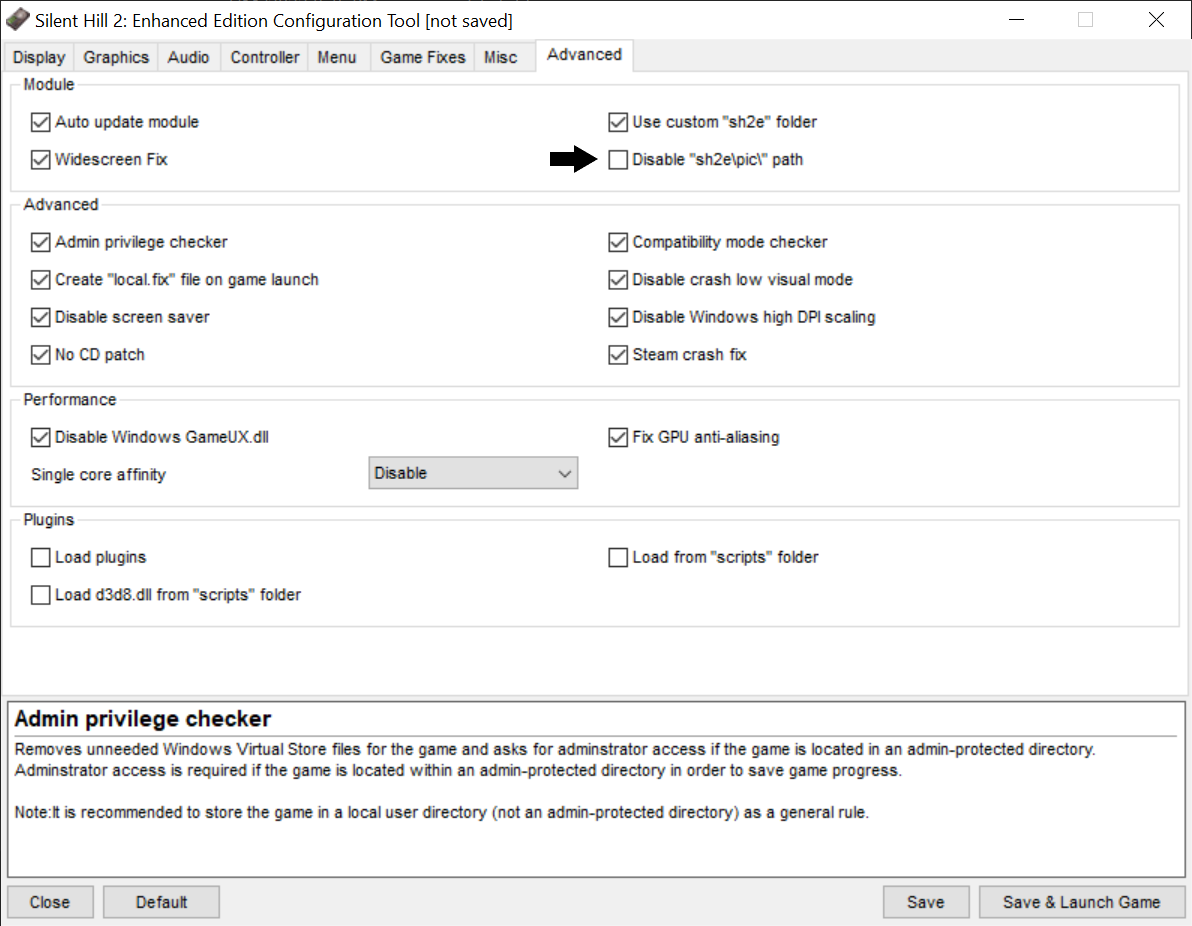The width and height of the screenshot is (1192, 926).
Task: Uncheck the Steam crash fix option
Action: coord(618,355)
